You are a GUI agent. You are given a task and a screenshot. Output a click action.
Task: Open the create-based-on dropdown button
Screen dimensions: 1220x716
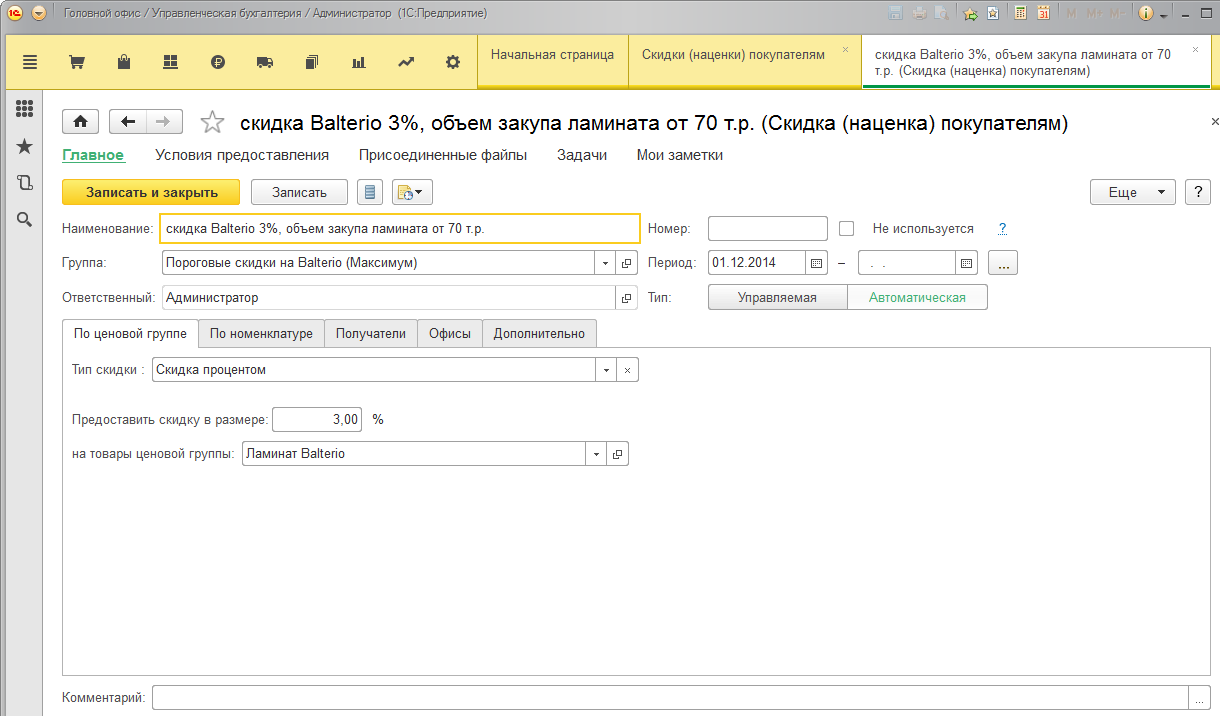tap(412, 192)
